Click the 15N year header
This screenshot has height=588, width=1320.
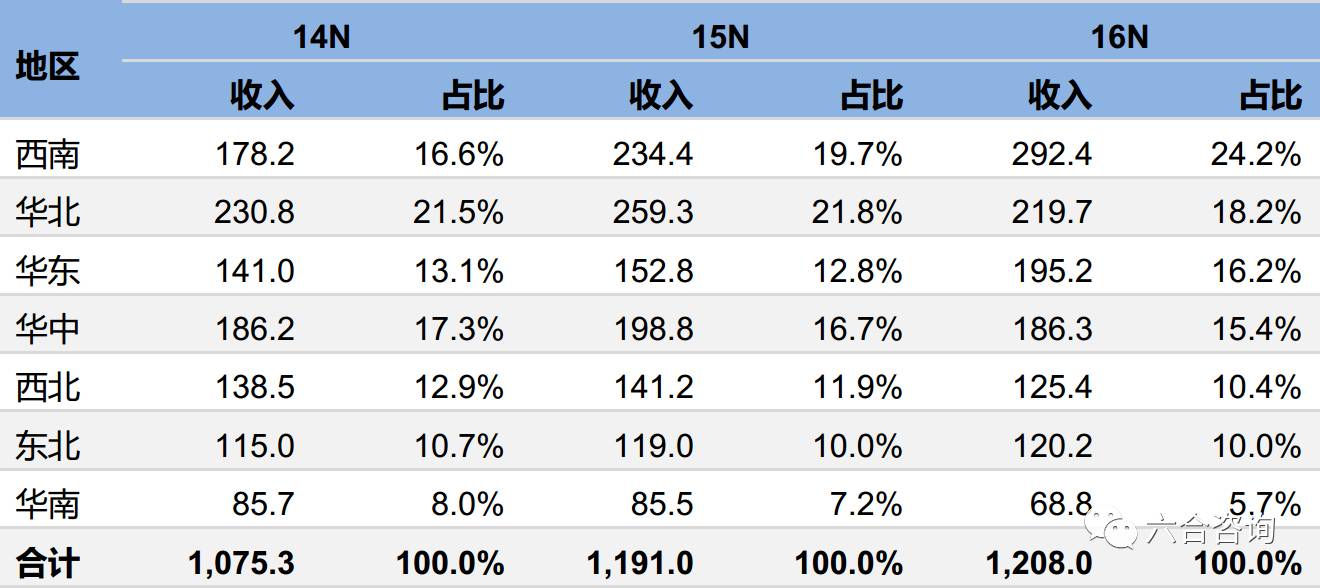(x=720, y=37)
